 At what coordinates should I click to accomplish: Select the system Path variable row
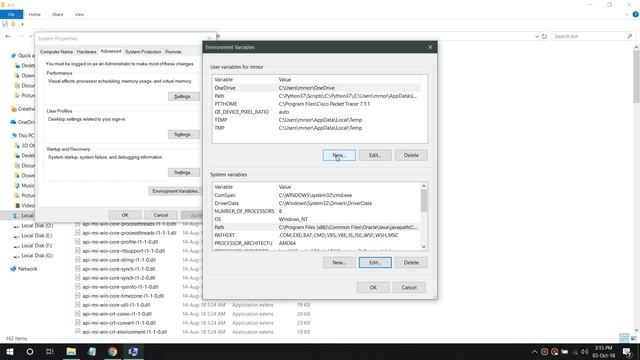(316, 227)
